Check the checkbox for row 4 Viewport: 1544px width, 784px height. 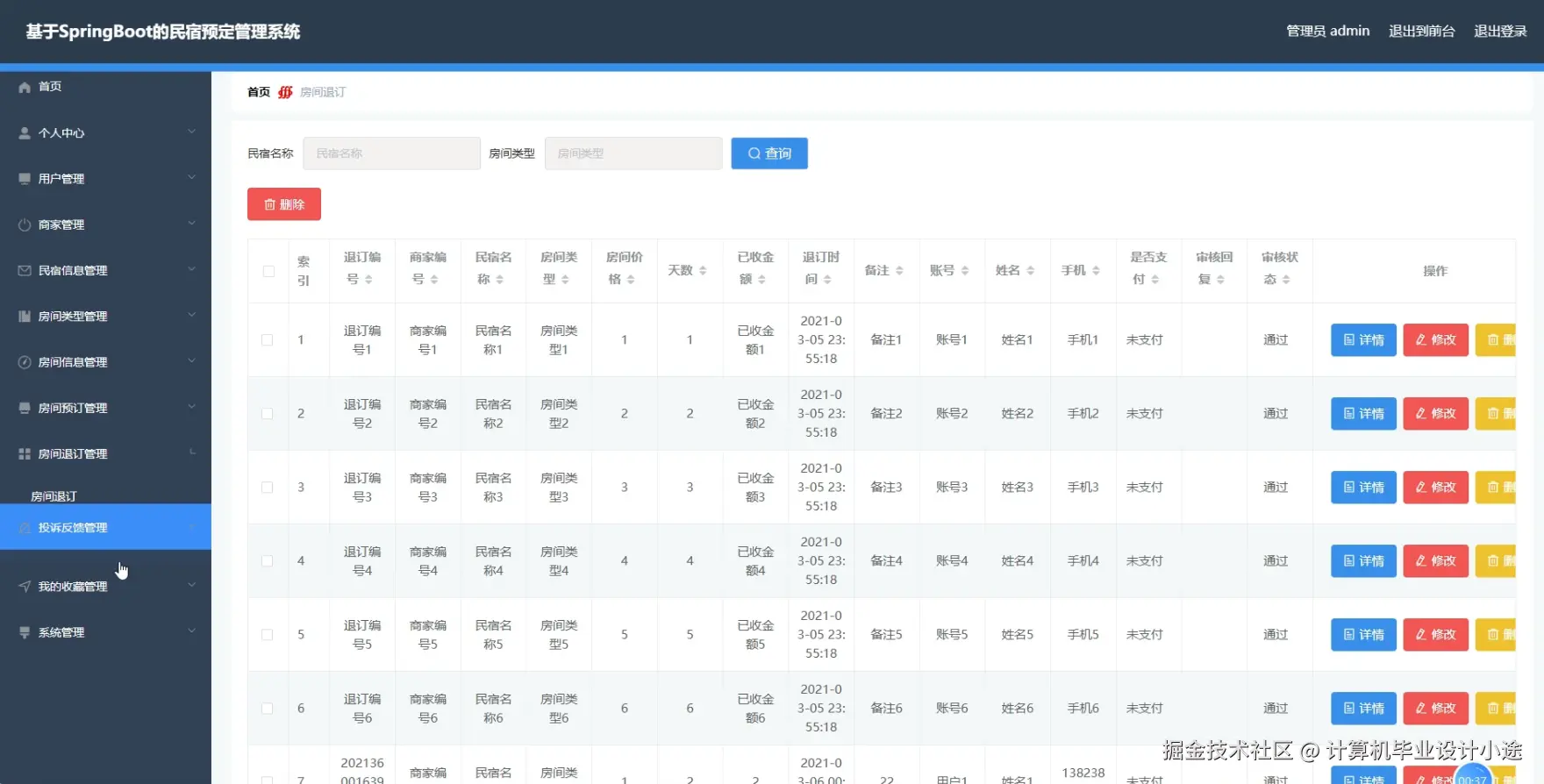tap(268, 561)
